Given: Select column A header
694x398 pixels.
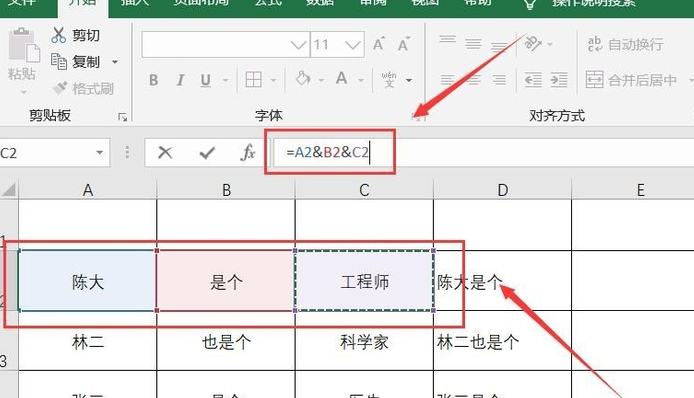Looking at the screenshot, I should [x=88, y=190].
